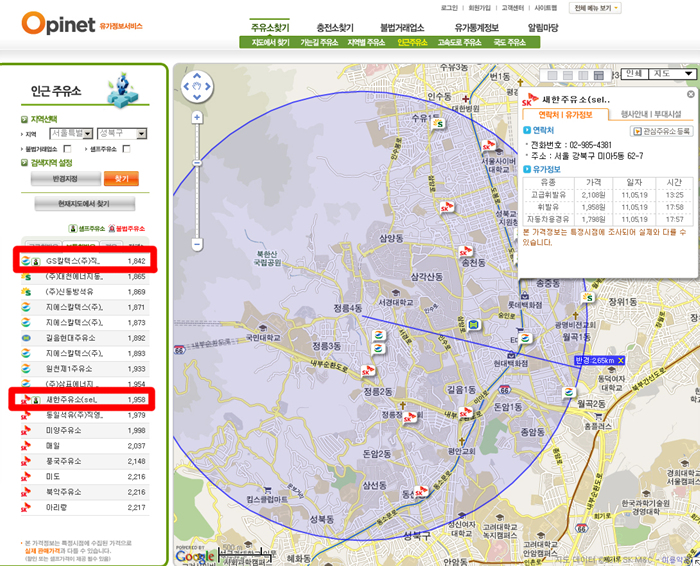
Task: Click the GS Caltex map marker near 월곡2동
Action: [x=569, y=392]
